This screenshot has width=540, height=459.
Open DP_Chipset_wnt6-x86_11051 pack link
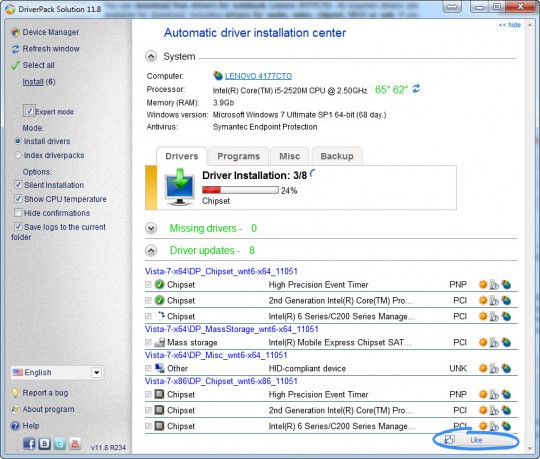(221, 381)
